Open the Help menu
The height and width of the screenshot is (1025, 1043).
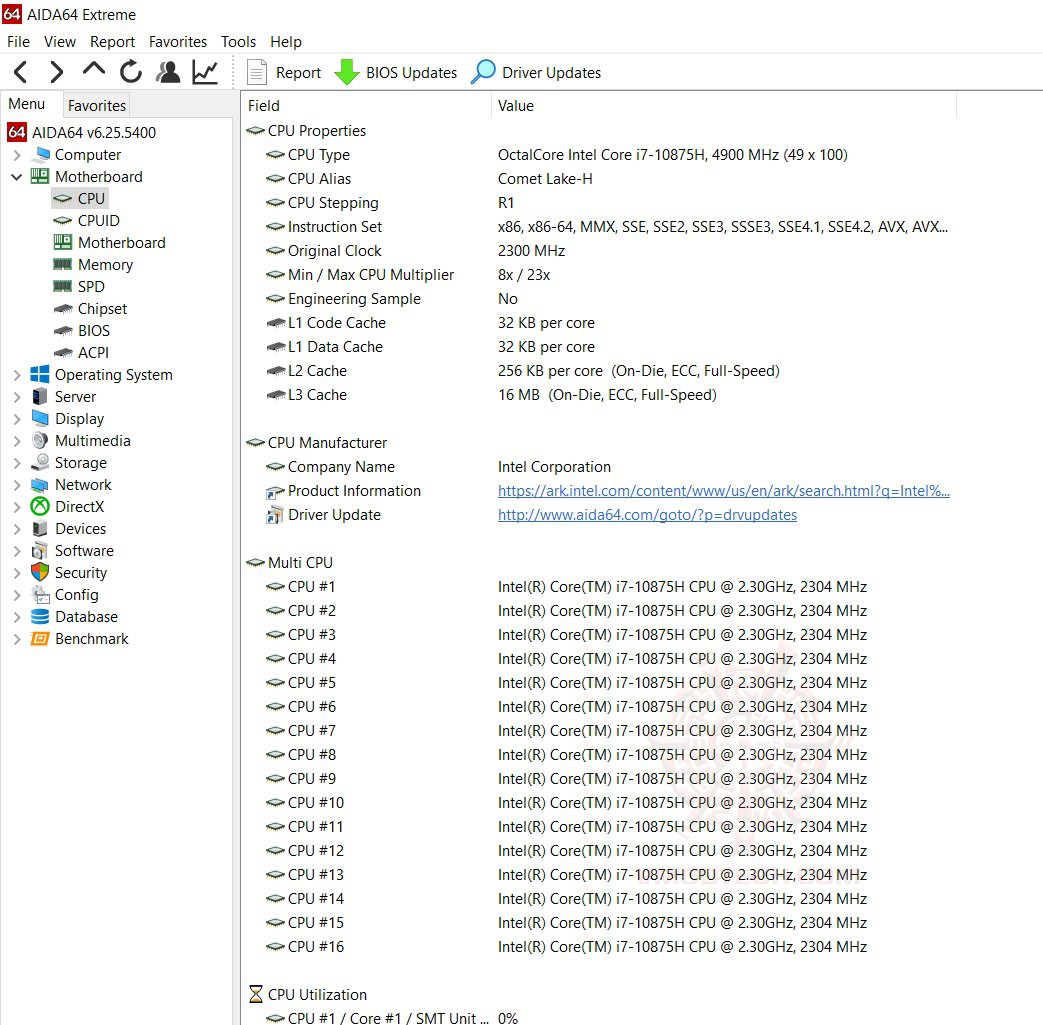285,42
